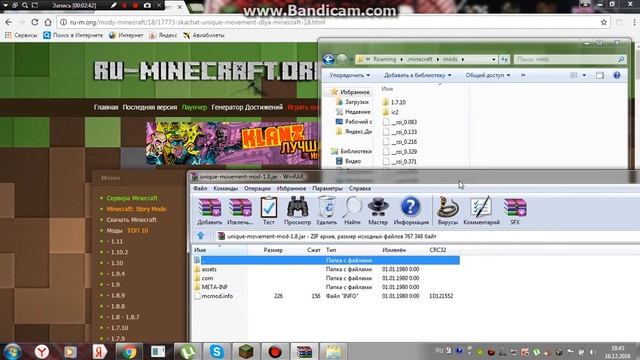
Task: Click Главная link on website
Action: pos(106,107)
